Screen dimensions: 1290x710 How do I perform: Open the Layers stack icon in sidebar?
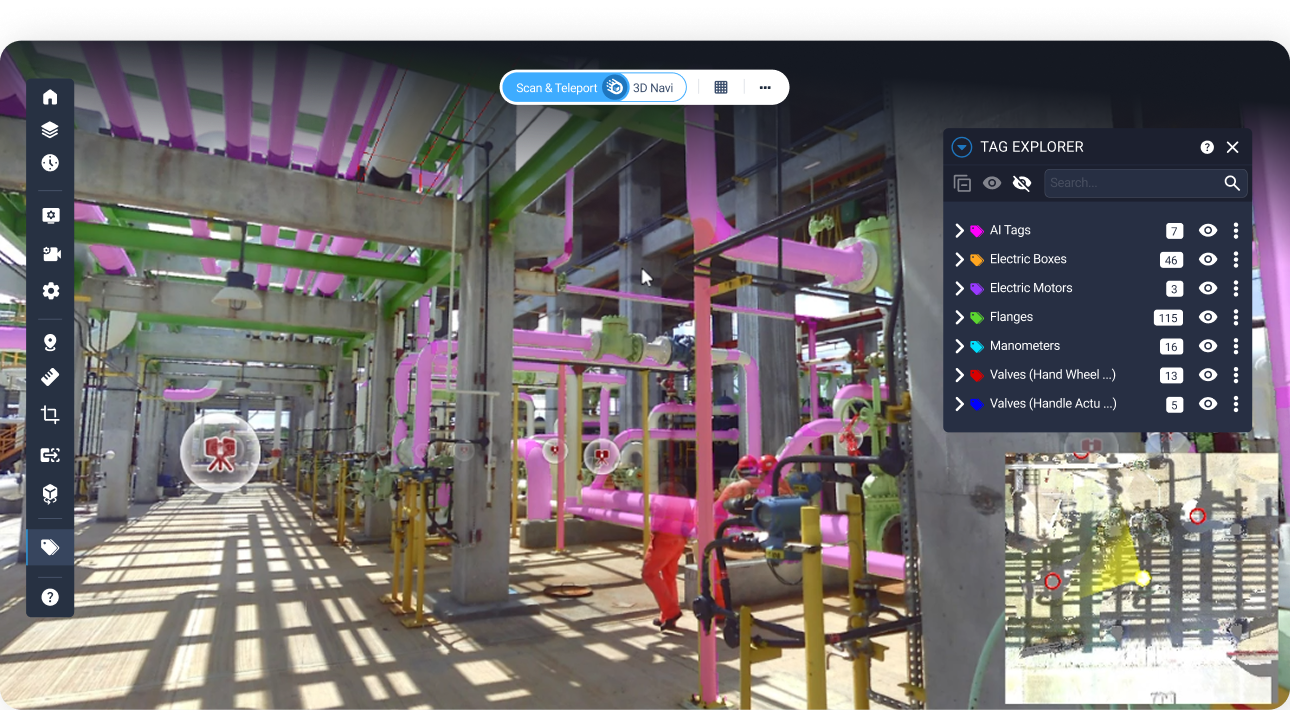coord(50,130)
